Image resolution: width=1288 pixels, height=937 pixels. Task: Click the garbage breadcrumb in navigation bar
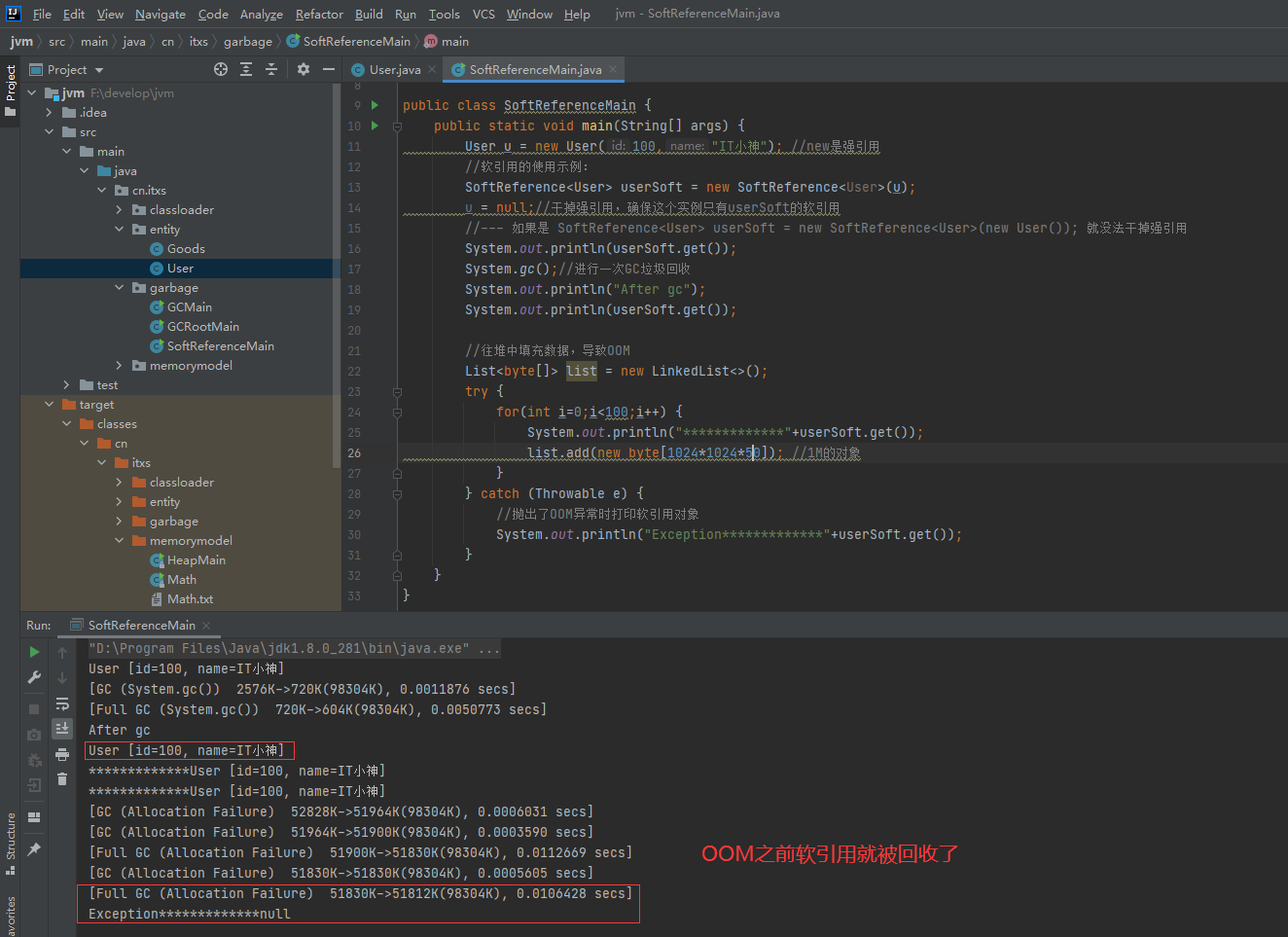(x=248, y=42)
